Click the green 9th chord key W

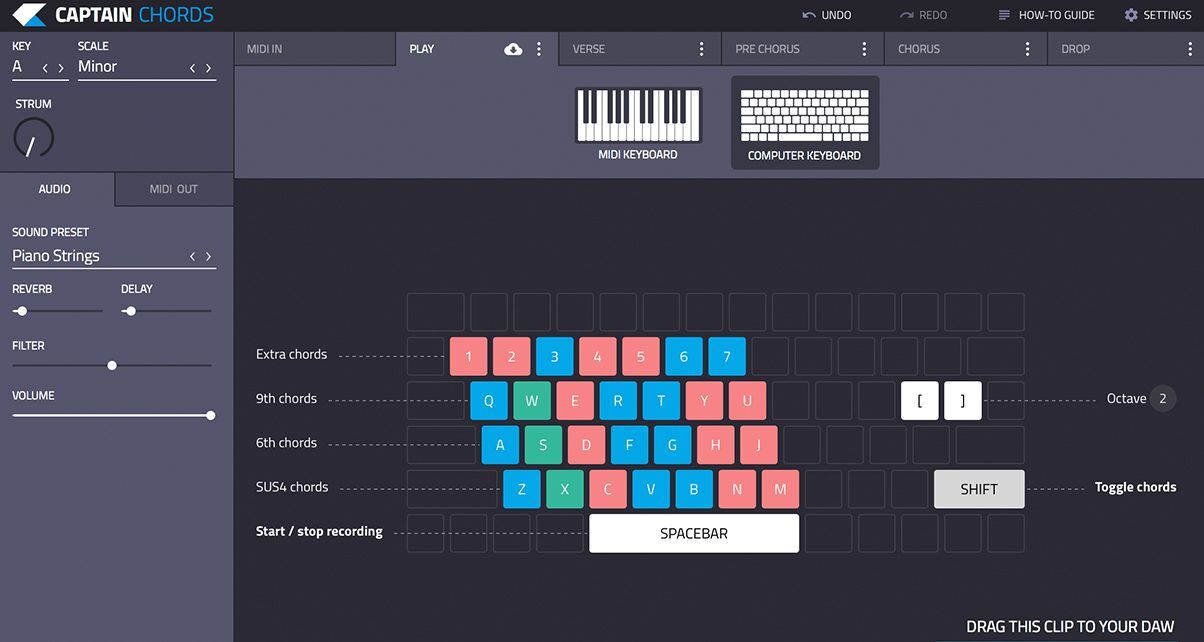pyautogui.click(x=532, y=400)
